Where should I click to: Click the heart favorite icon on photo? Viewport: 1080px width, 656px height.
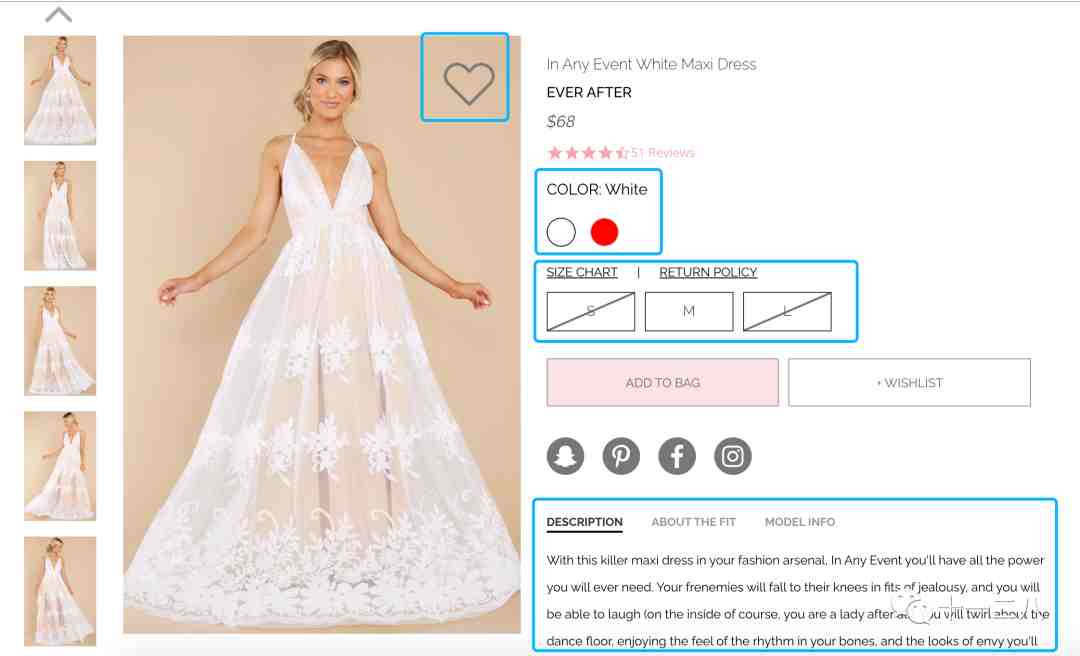[x=468, y=83]
